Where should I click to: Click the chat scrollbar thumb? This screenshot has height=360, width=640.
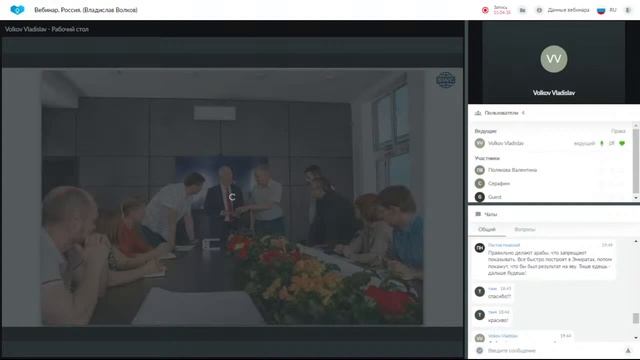636,318
